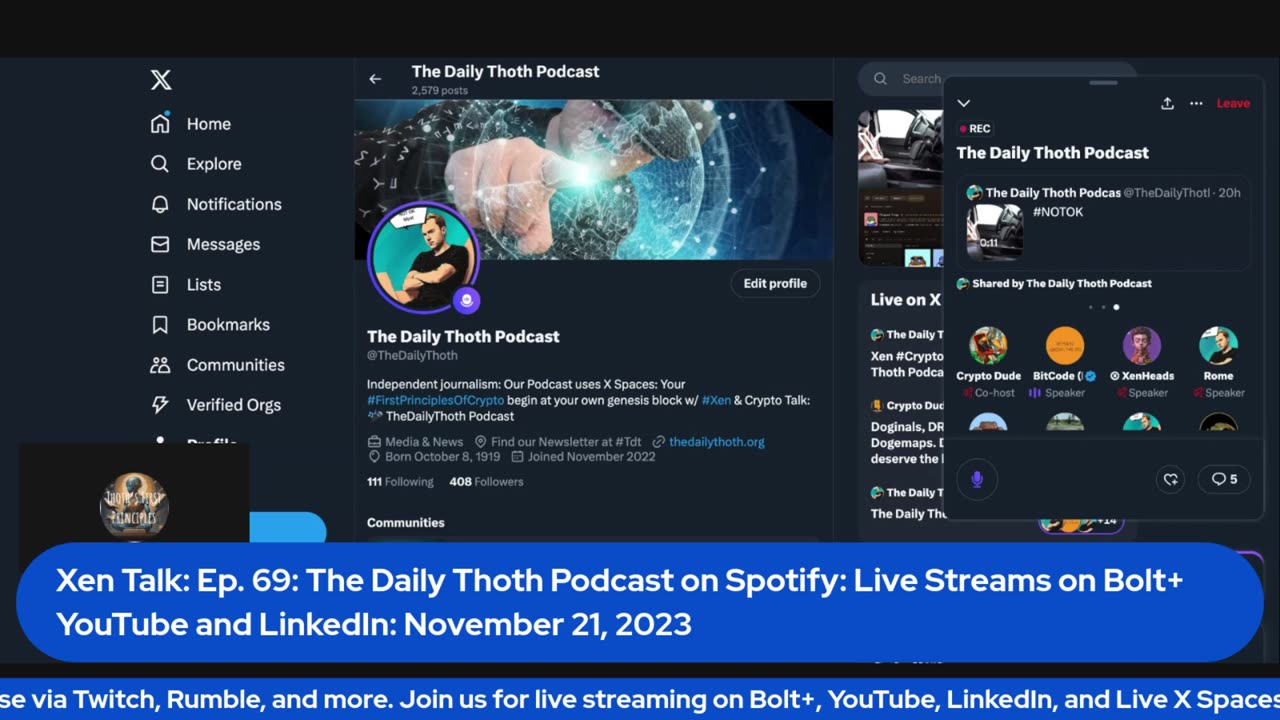Screen dimensions: 1280x720
Task: Select the Messages menu label
Action: (223, 244)
